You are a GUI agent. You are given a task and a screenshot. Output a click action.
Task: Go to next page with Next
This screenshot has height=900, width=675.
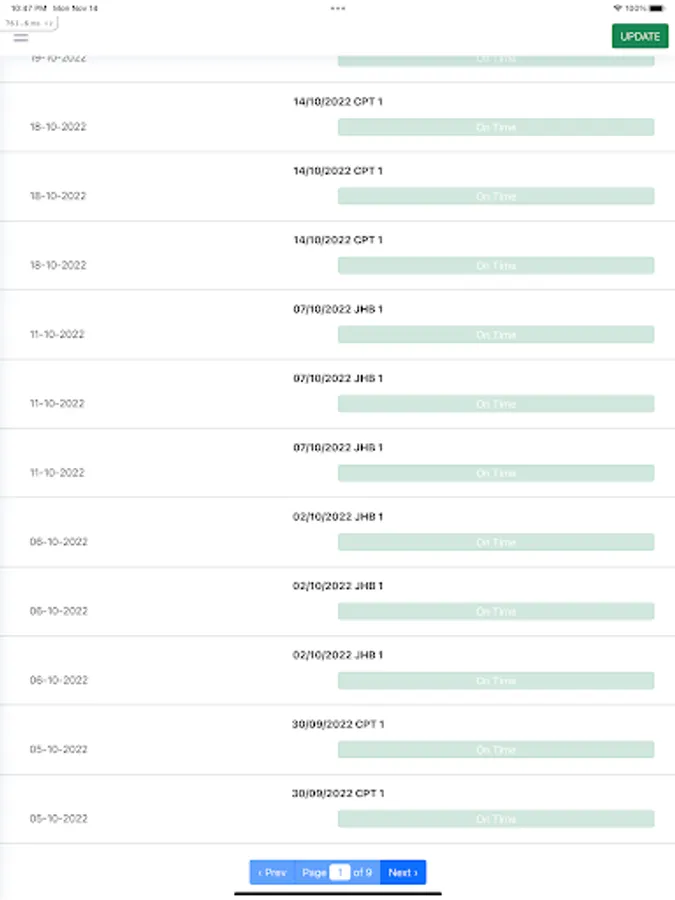[403, 872]
